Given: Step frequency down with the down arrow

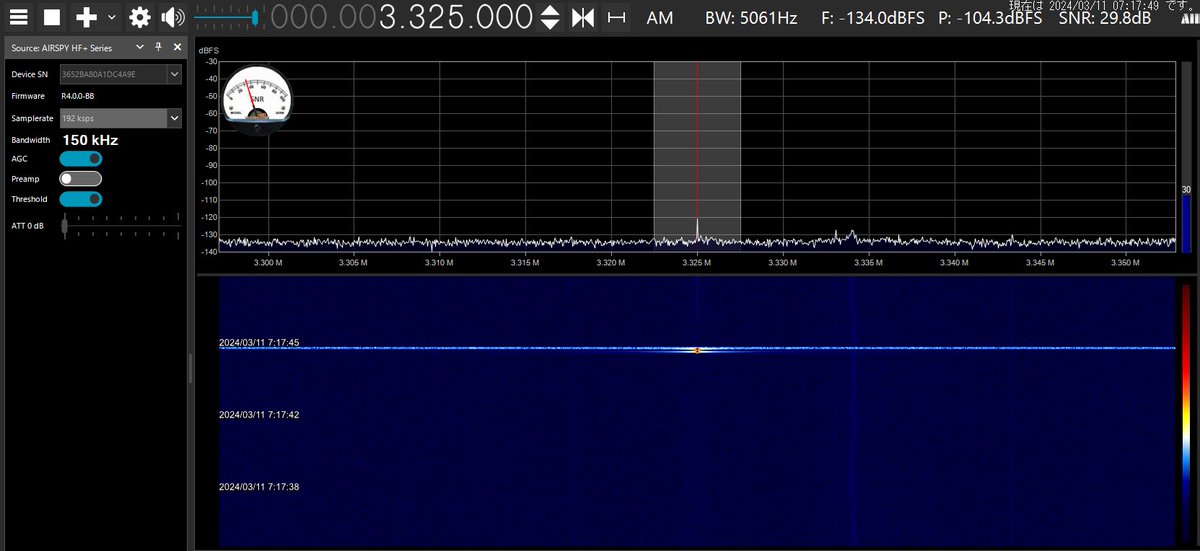Looking at the screenshot, I should click(x=550, y=25).
